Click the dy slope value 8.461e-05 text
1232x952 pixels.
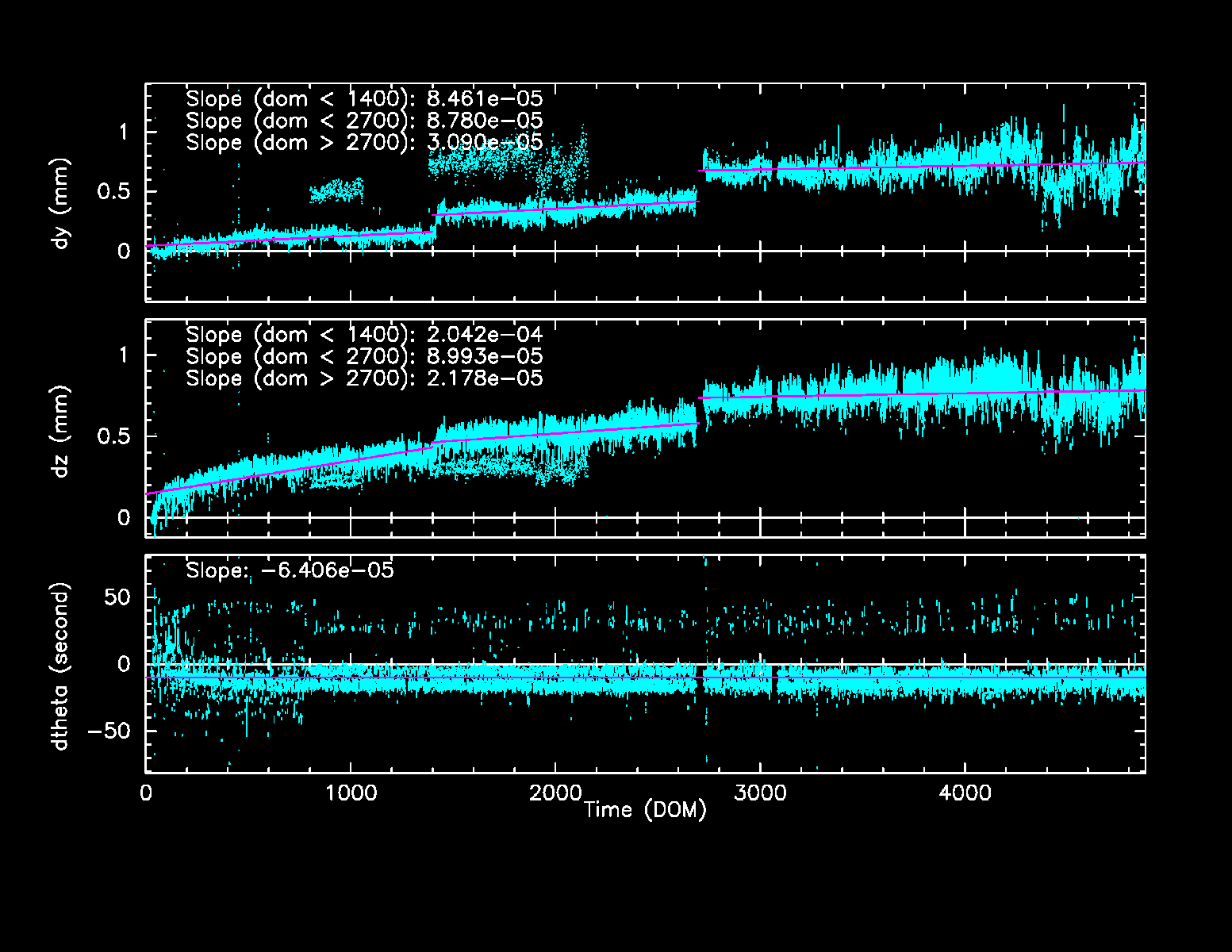364,99
